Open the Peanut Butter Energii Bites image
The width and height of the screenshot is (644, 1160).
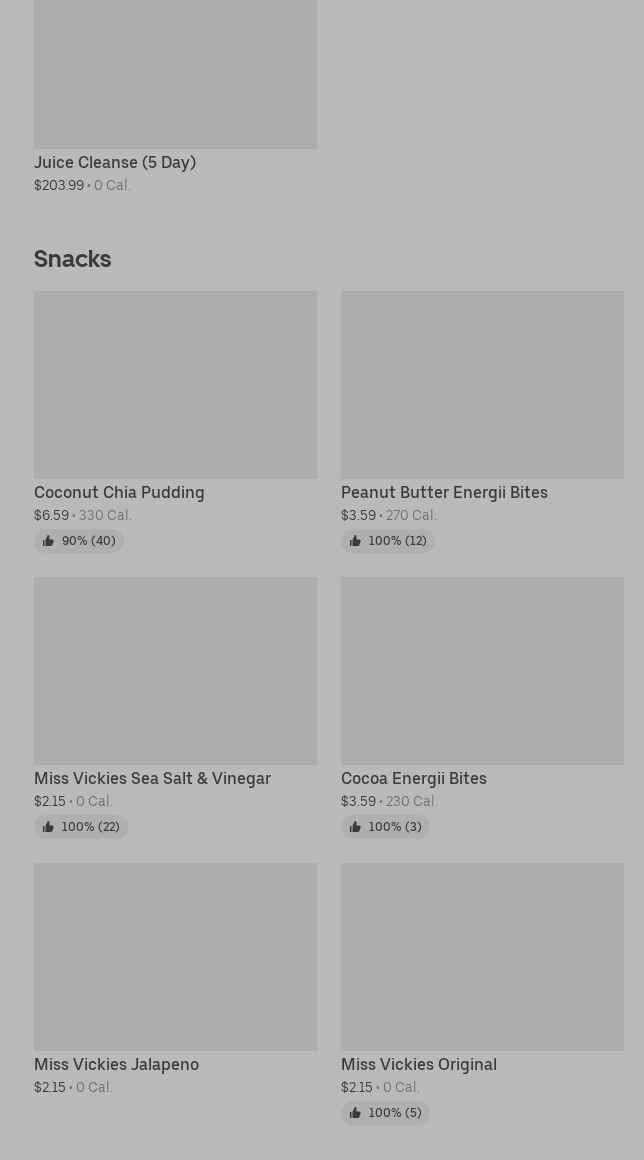point(482,384)
